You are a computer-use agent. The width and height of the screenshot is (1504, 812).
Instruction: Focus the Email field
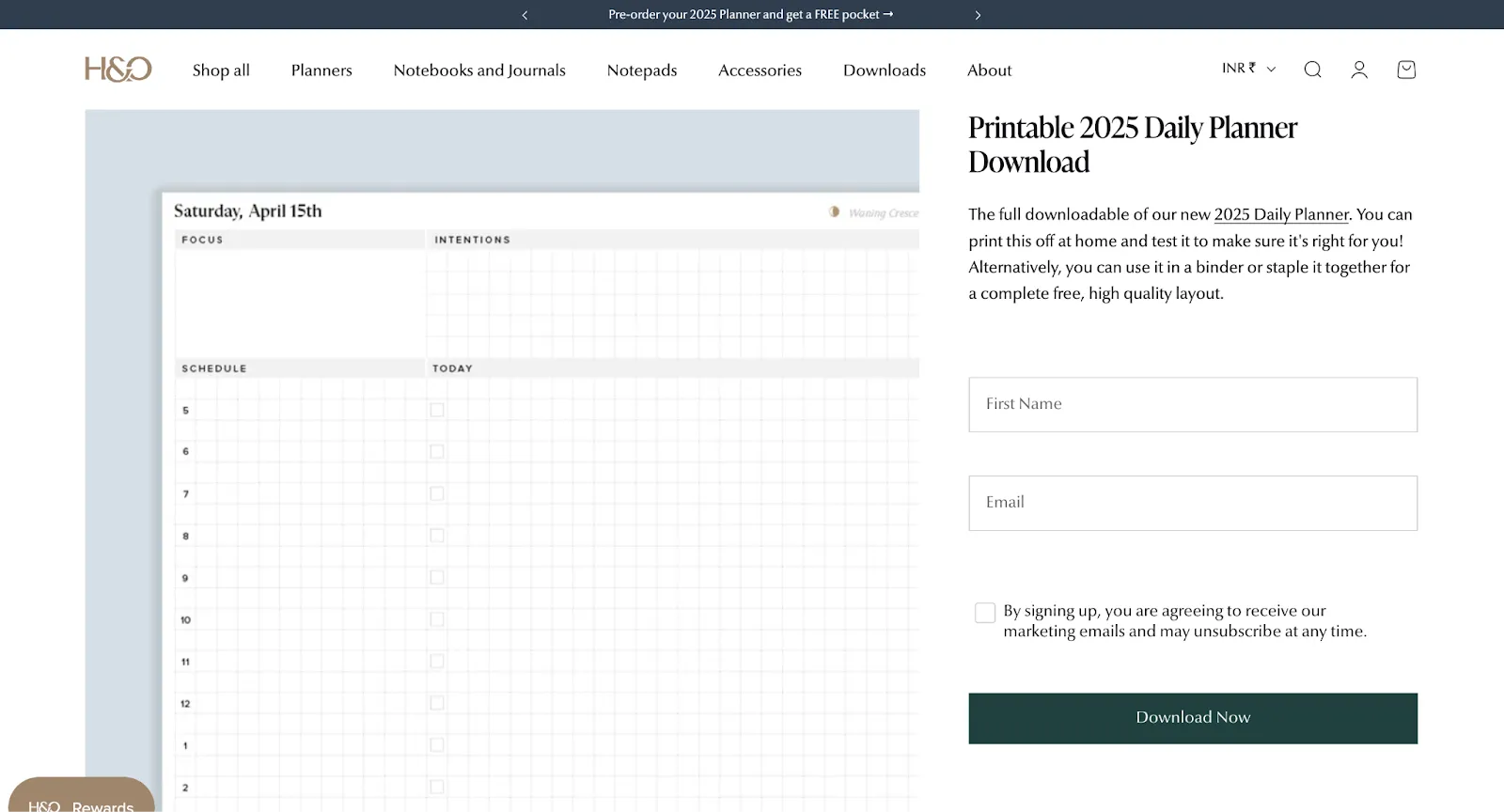tap(1193, 503)
